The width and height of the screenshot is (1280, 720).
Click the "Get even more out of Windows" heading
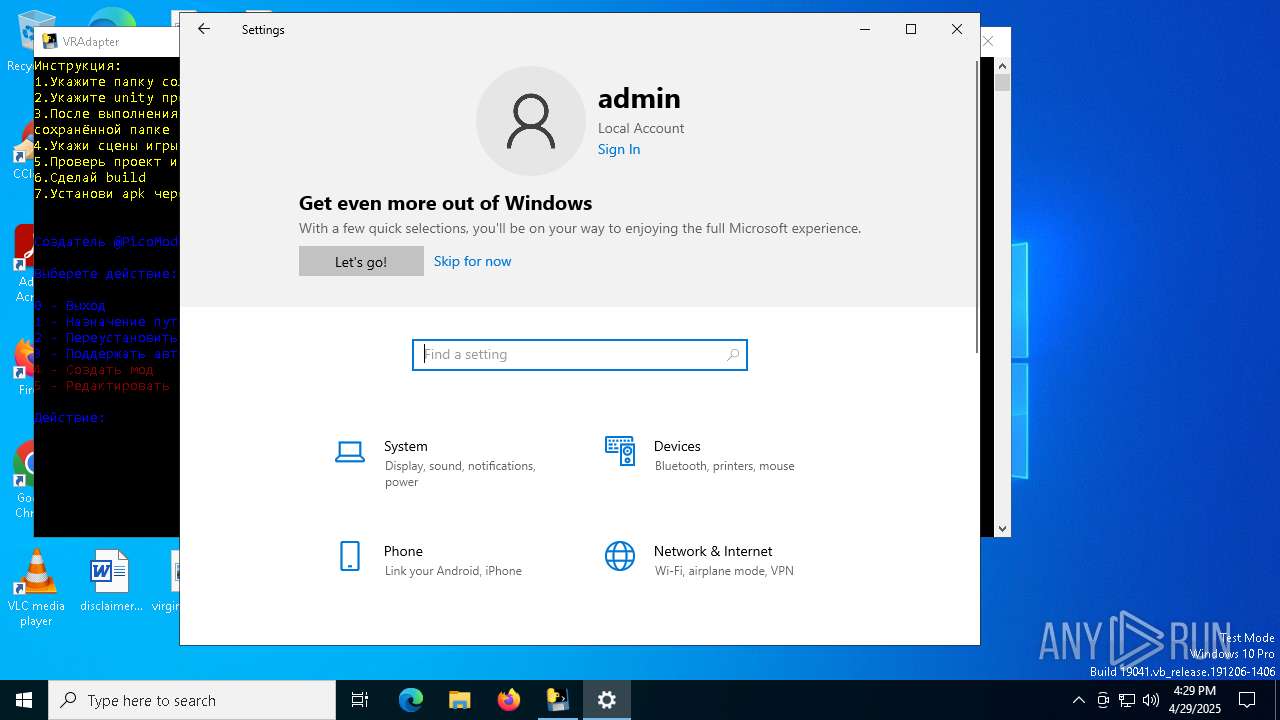[x=445, y=203]
